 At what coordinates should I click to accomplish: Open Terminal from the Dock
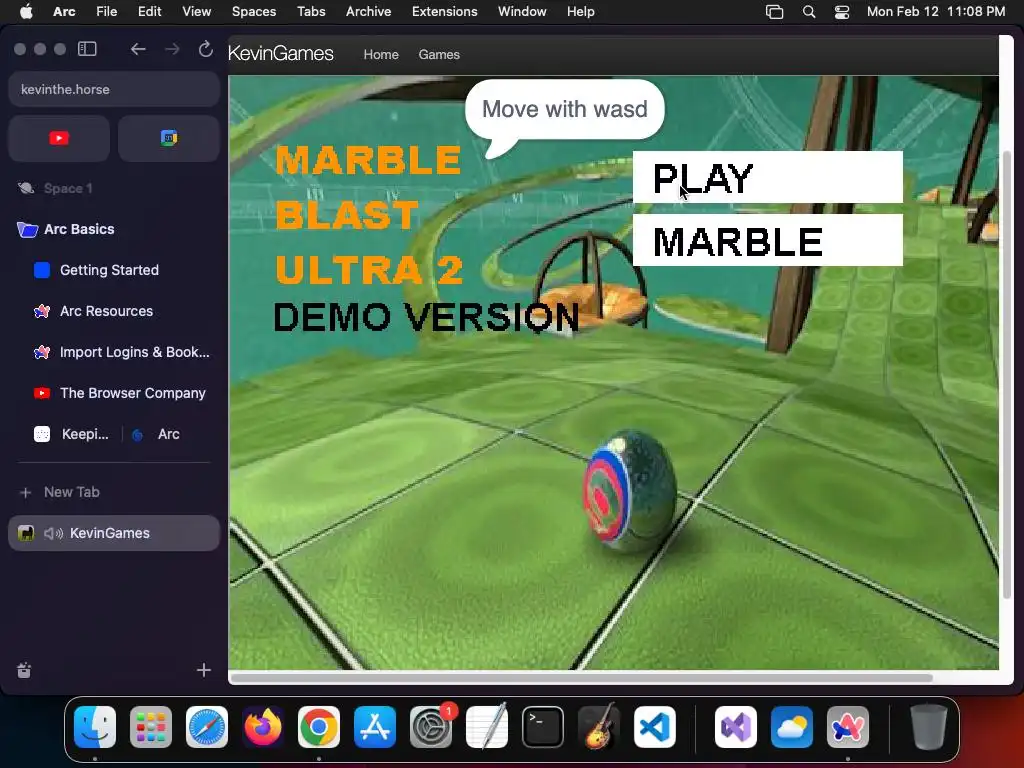tap(543, 727)
